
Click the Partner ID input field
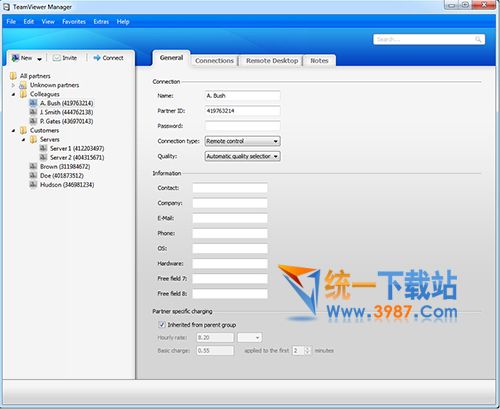242,111
